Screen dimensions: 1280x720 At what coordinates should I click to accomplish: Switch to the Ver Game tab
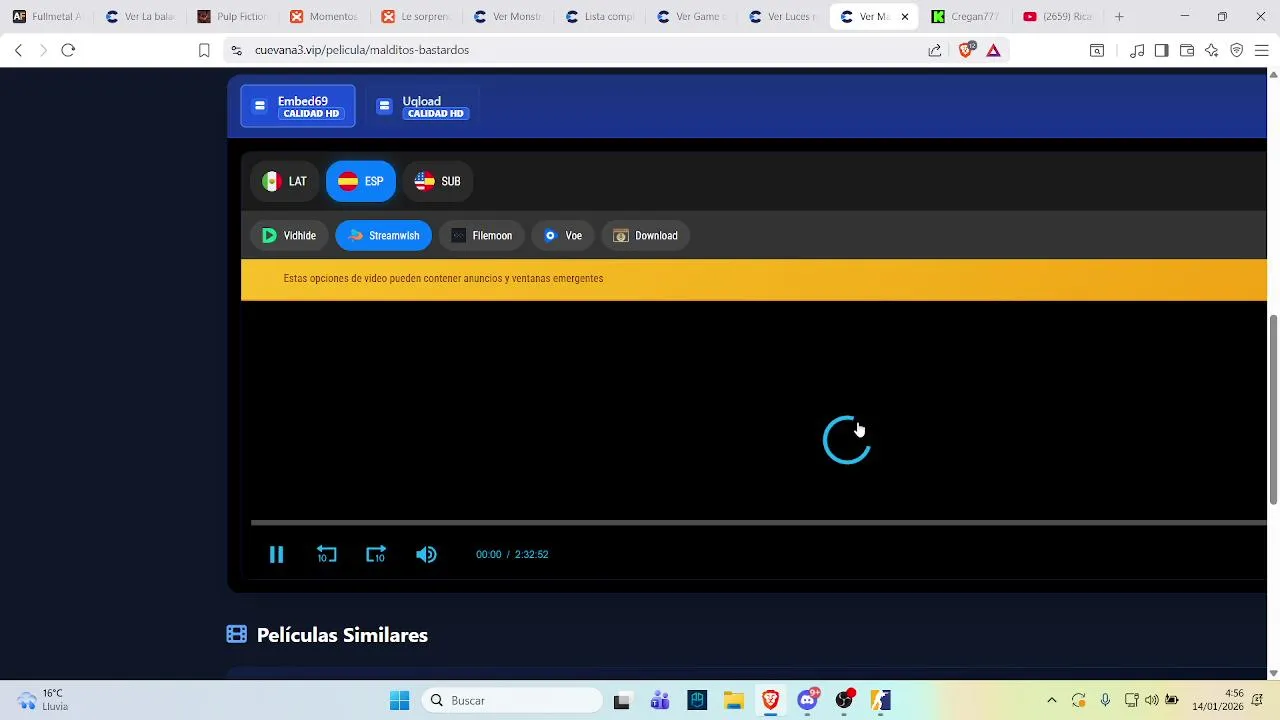pos(692,16)
